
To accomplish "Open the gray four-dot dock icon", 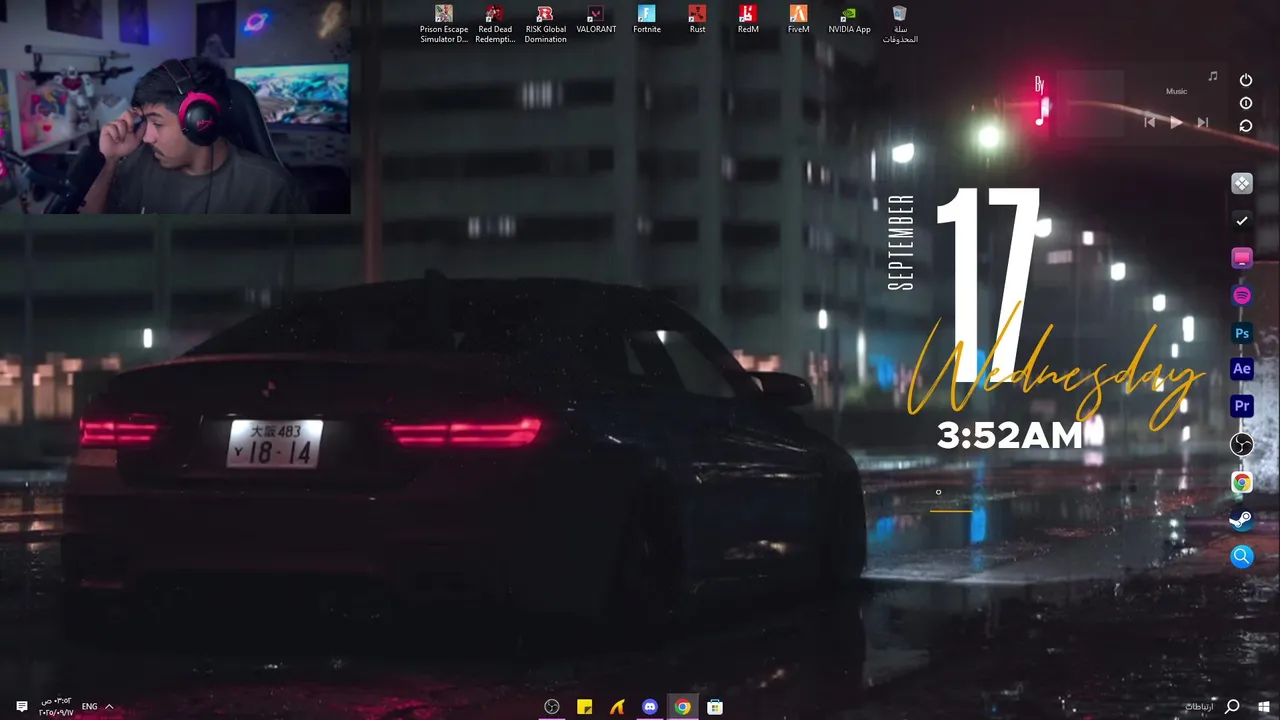I will click(1241, 183).
